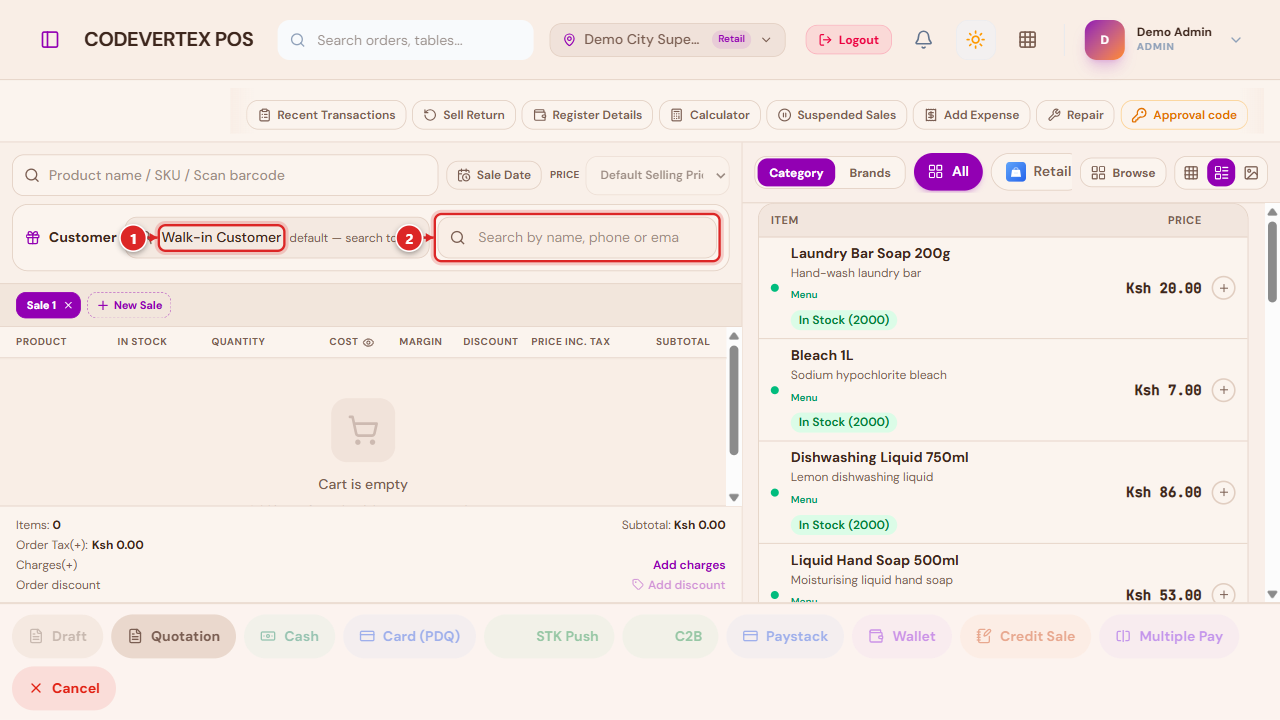The image size is (1280, 720).
Task: Launch the Calculator
Action: (x=710, y=115)
